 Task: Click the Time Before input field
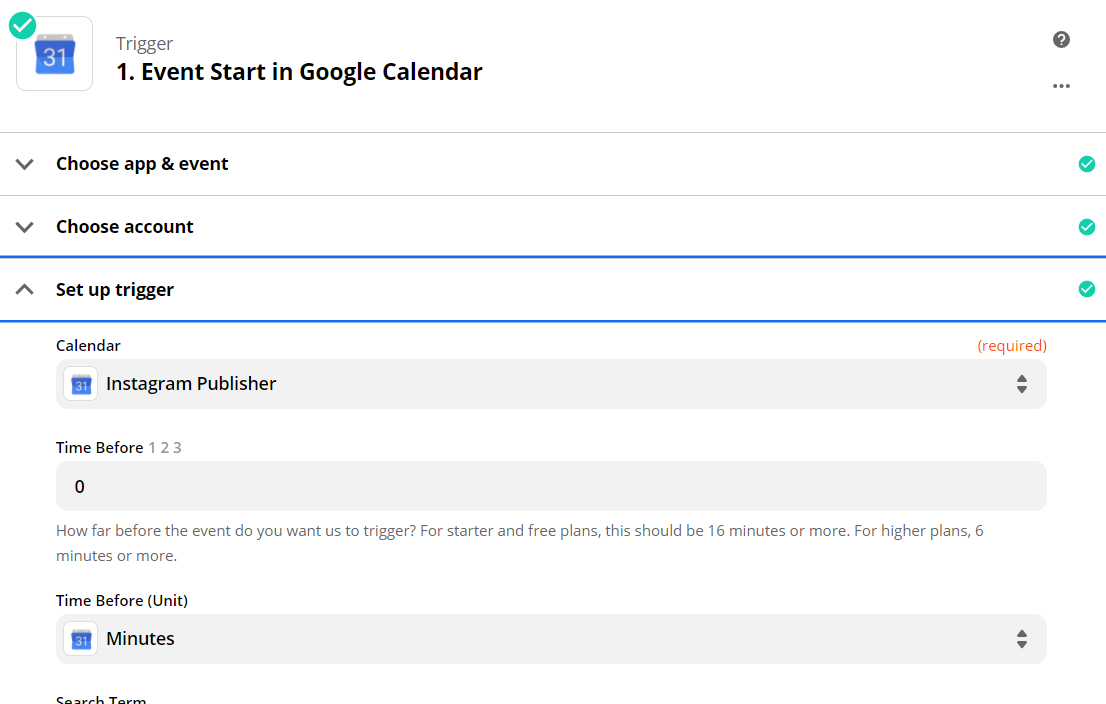pyautogui.click(x=551, y=487)
